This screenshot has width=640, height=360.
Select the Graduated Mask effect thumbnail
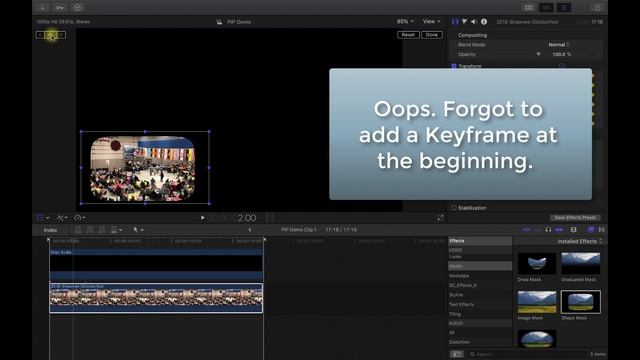pyautogui.click(x=580, y=263)
